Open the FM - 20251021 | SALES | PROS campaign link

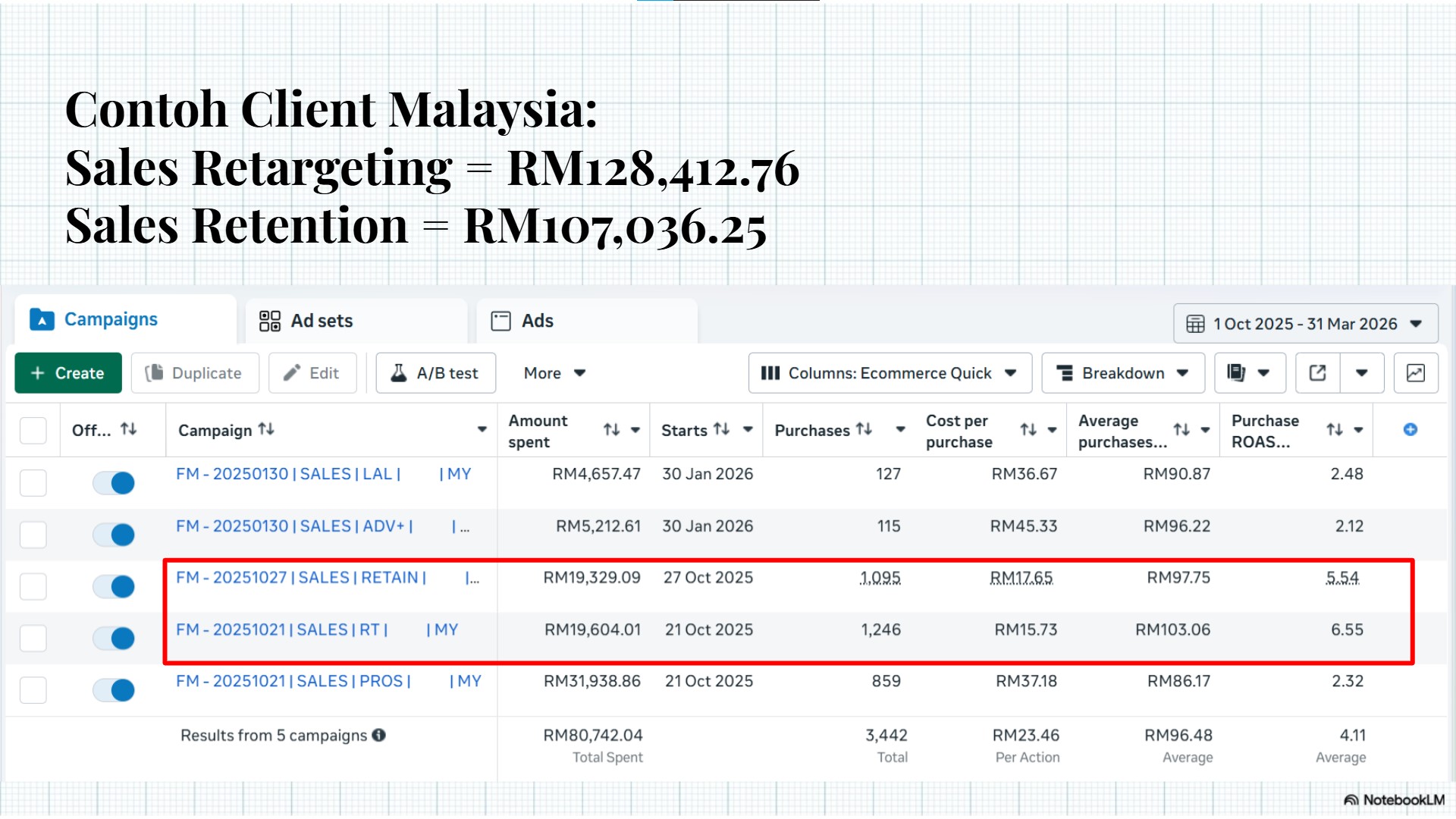pyautogui.click(x=328, y=681)
